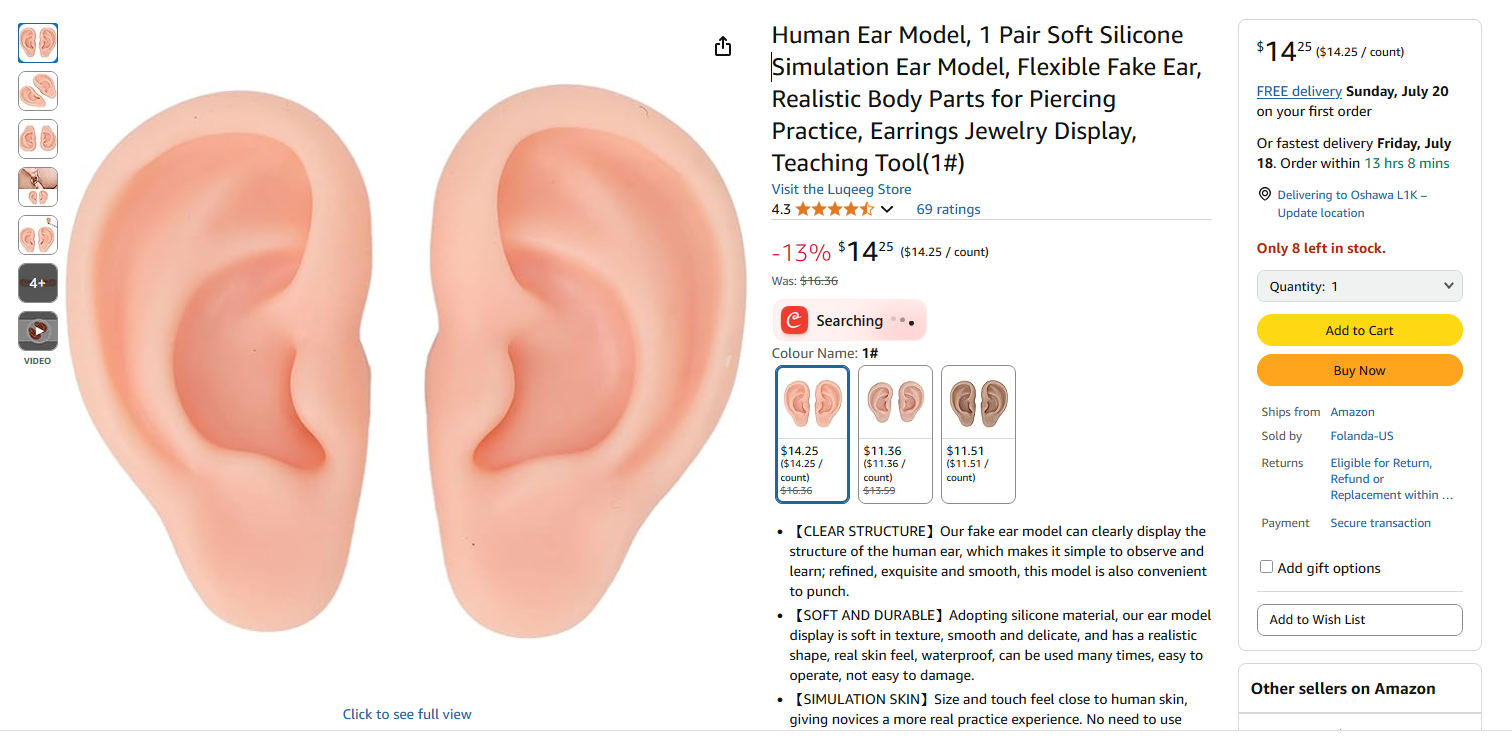1512x753 pixels.
Task: Click the Buy Now button
Action: click(1360, 370)
